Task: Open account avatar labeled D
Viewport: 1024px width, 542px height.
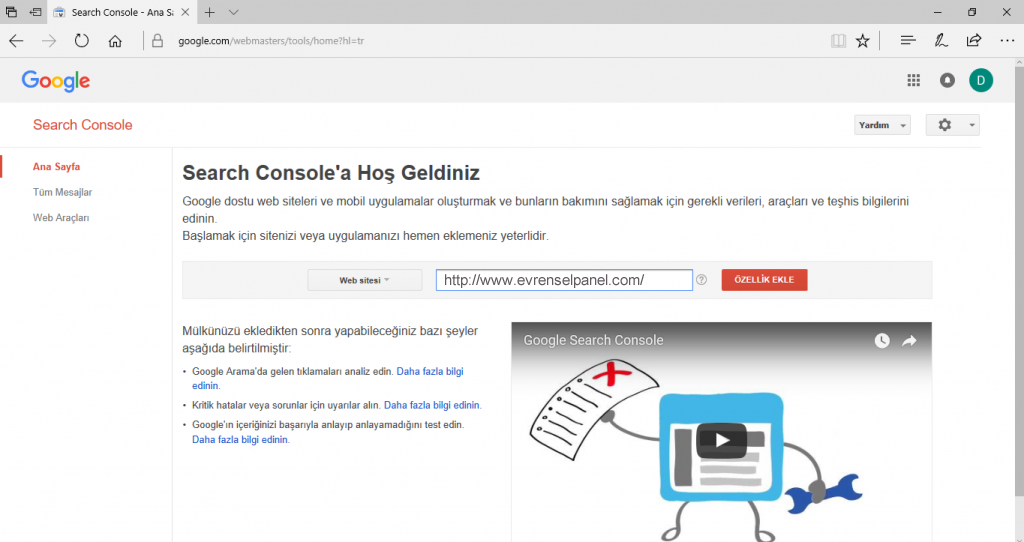Action: point(981,80)
